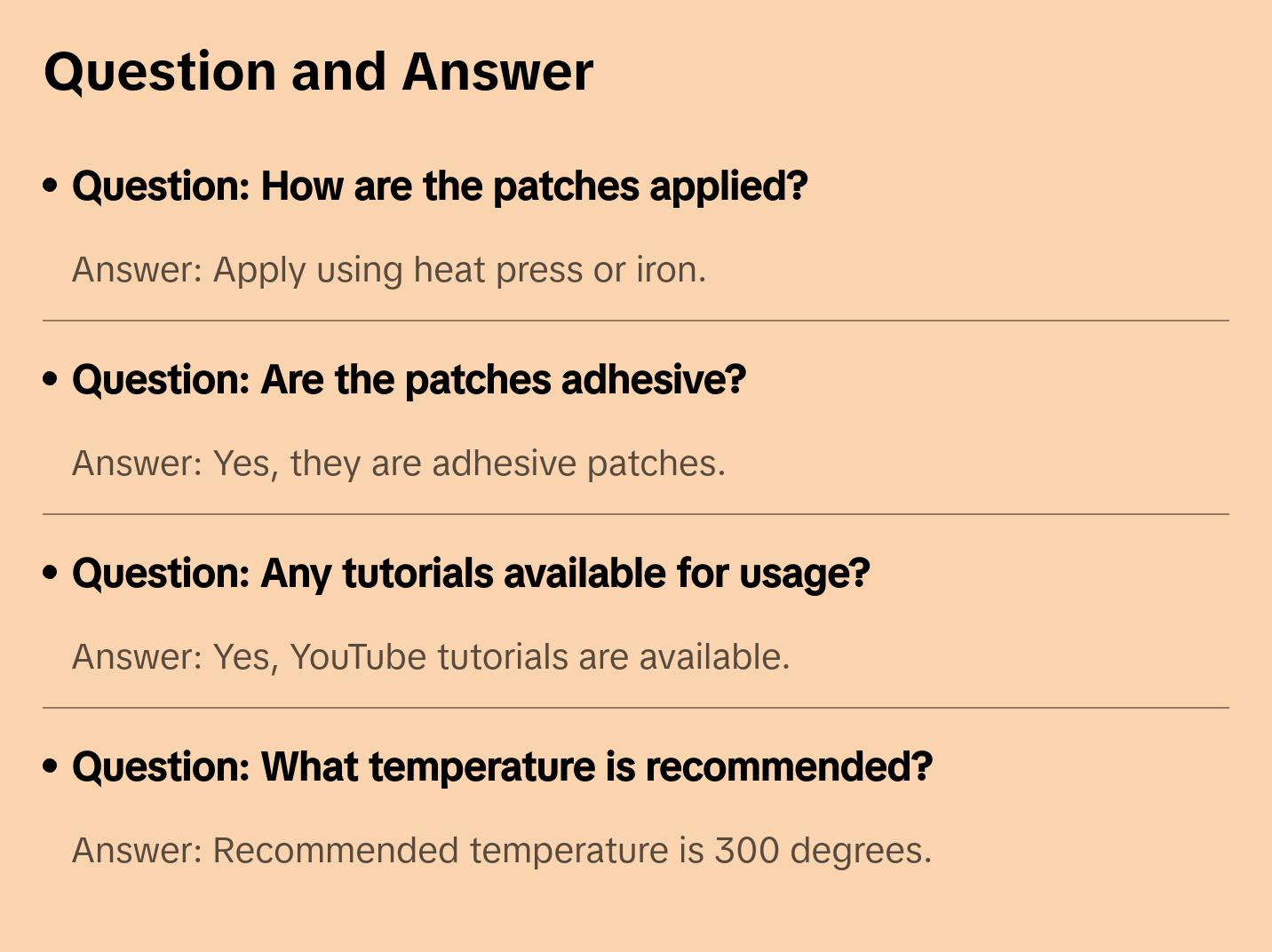Screen dimensions: 1272x952
Task: Select 'What temperature is recommended?' question
Action: click(502, 767)
